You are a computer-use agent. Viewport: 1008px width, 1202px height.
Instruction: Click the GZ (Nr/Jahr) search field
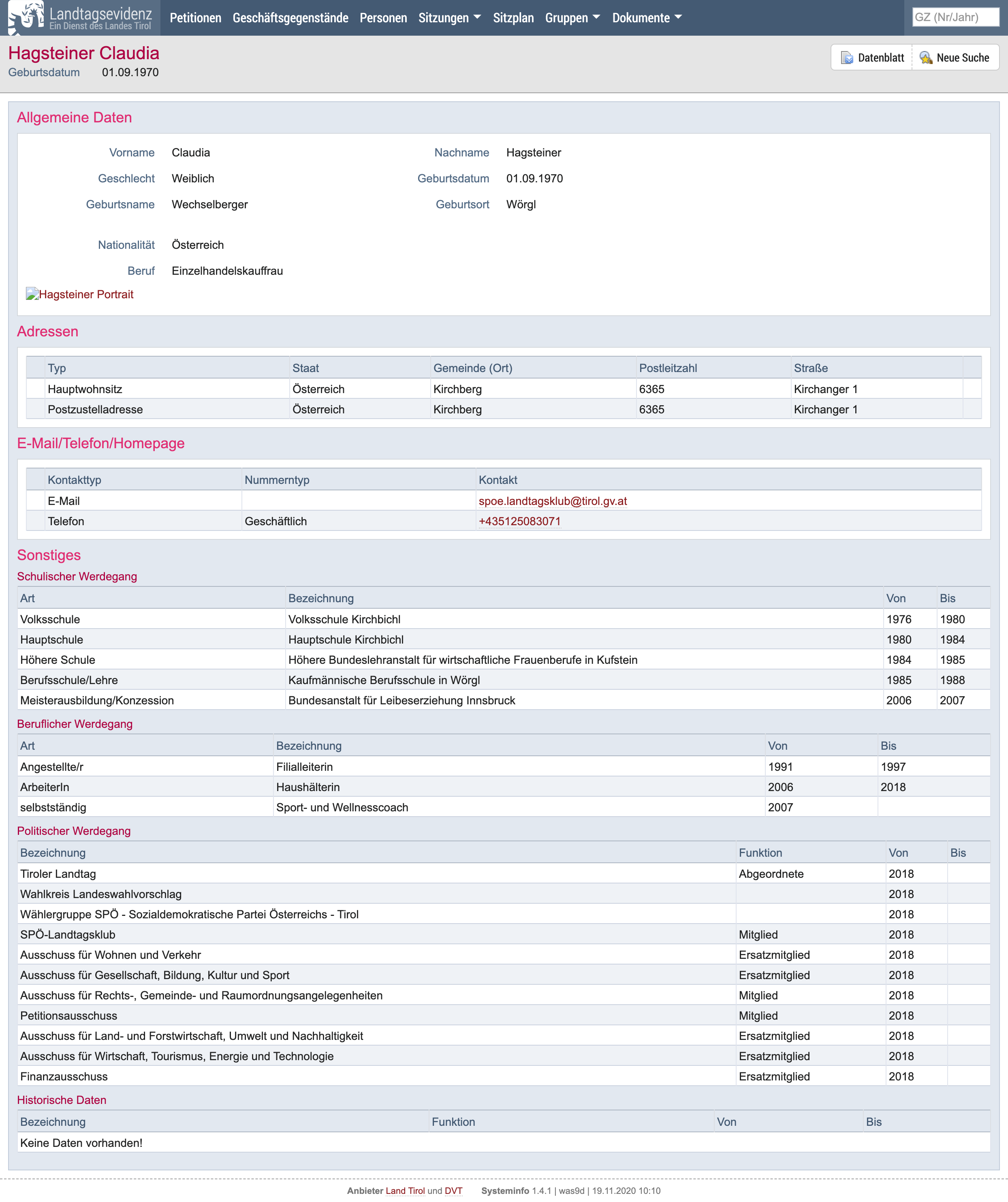[955, 17]
